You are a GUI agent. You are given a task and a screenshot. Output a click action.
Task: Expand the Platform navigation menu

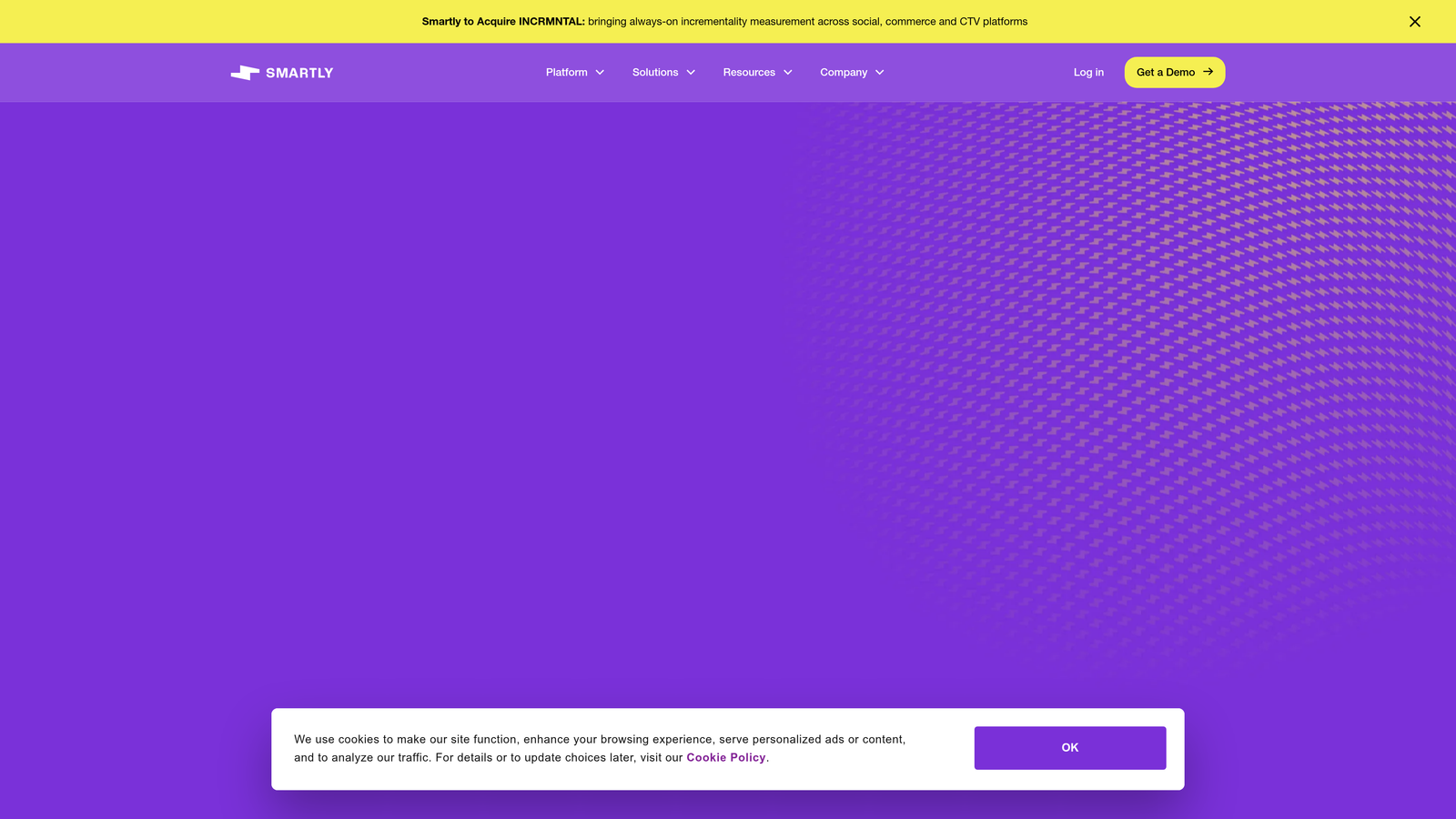(567, 72)
